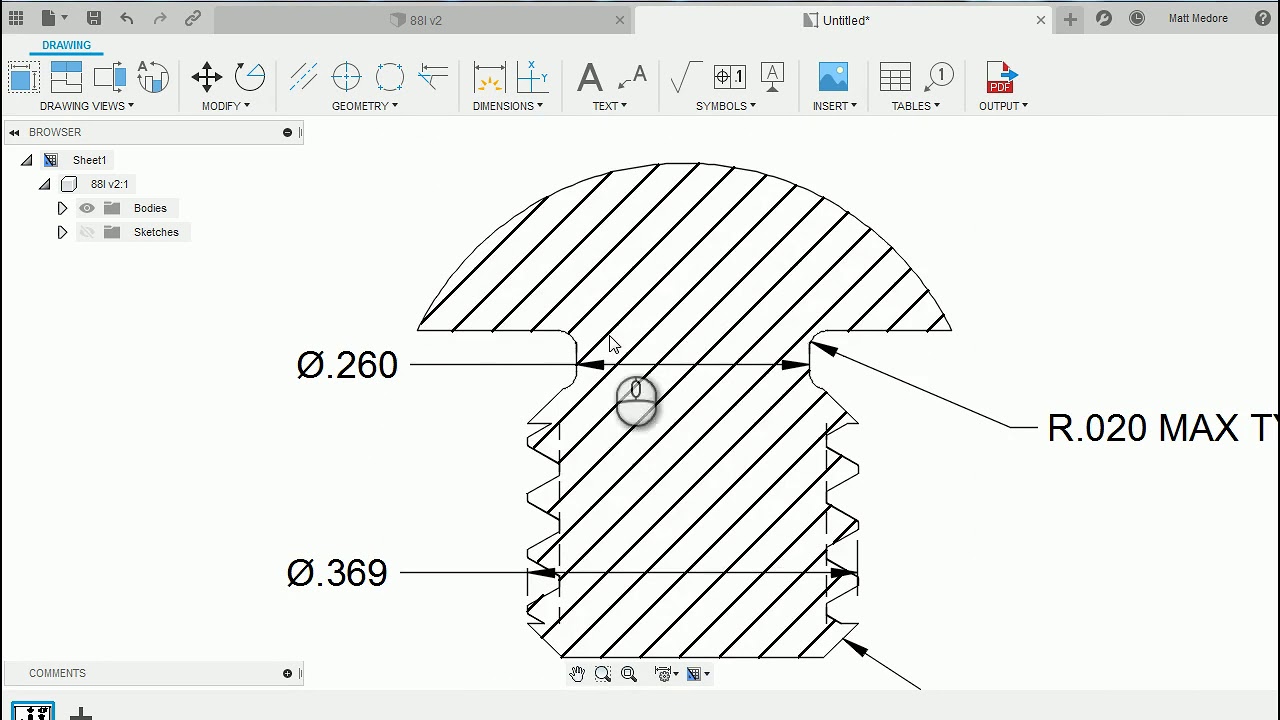Expand the Bodies folder
1280x720 pixels.
62,208
